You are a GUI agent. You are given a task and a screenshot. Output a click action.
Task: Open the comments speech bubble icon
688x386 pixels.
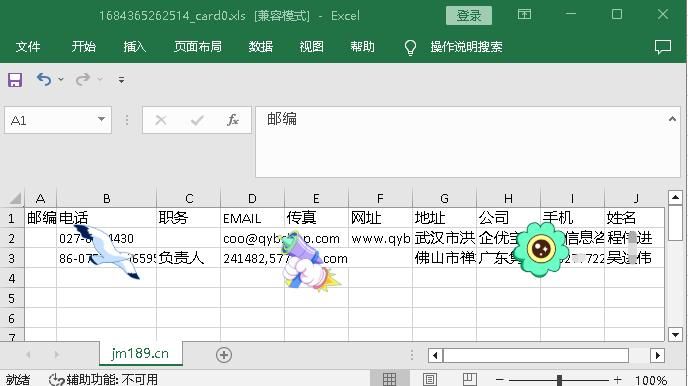[x=663, y=46]
